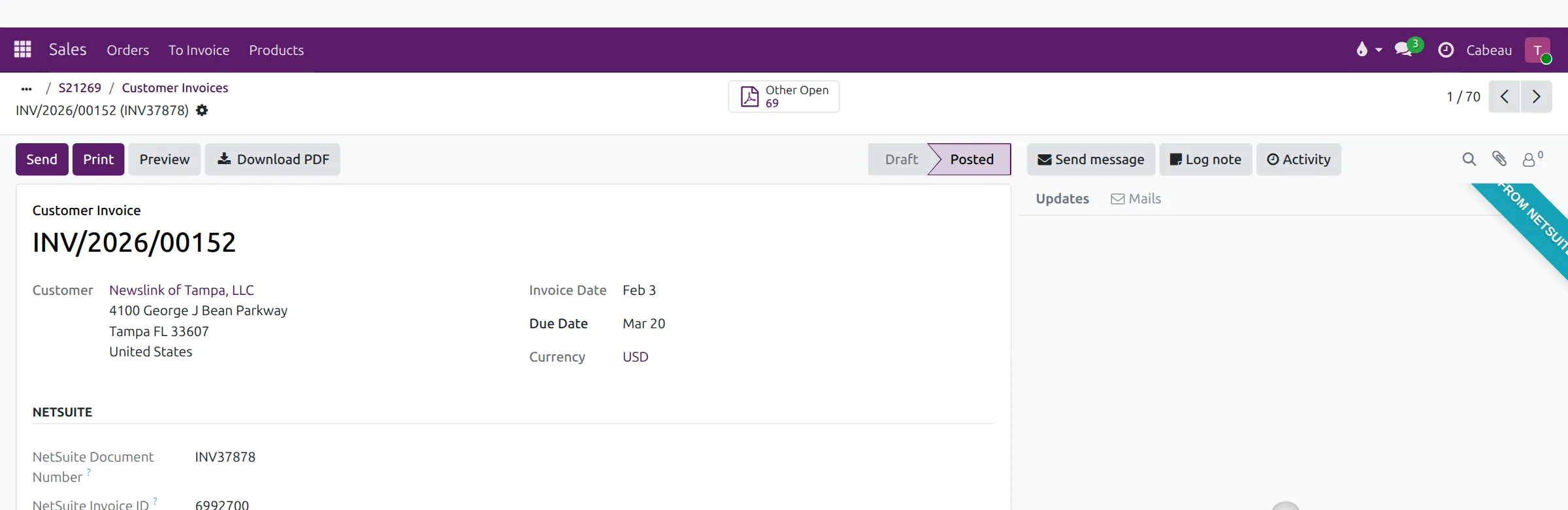Open the activities clock icon
The image size is (1568, 510).
tap(1446, 50)
